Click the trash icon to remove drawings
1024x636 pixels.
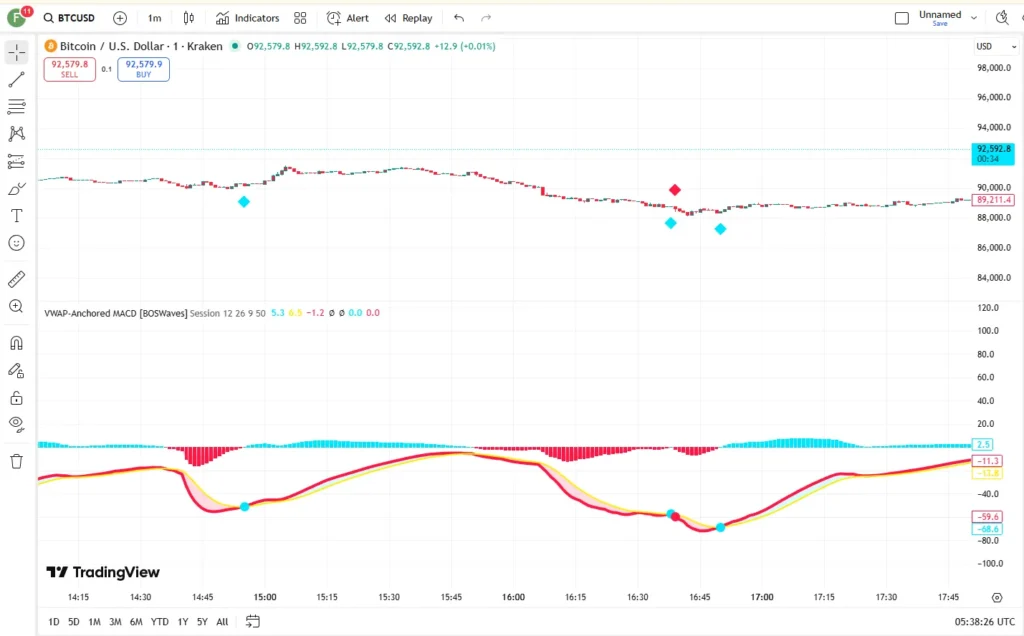click(x=16, y=461)
